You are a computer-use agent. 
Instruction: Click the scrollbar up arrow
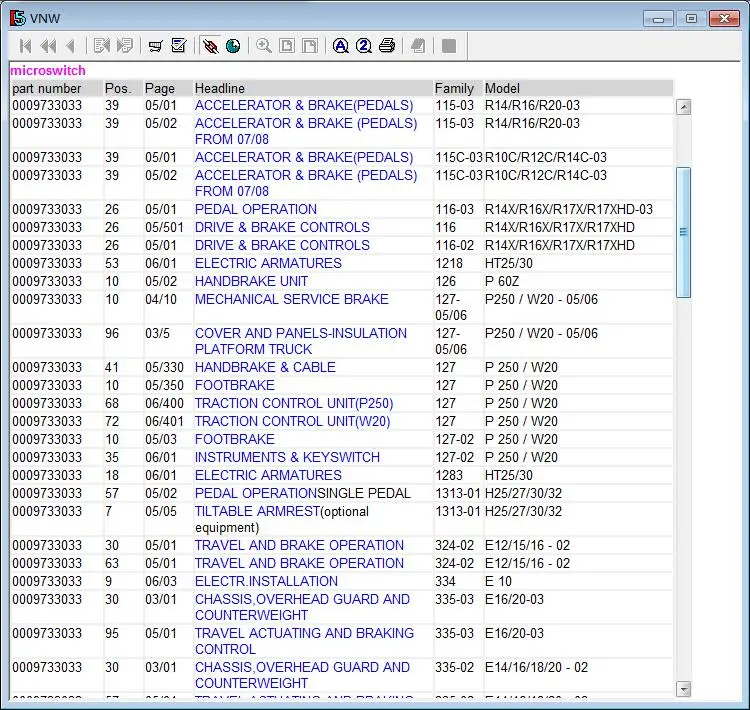[684, 107]
